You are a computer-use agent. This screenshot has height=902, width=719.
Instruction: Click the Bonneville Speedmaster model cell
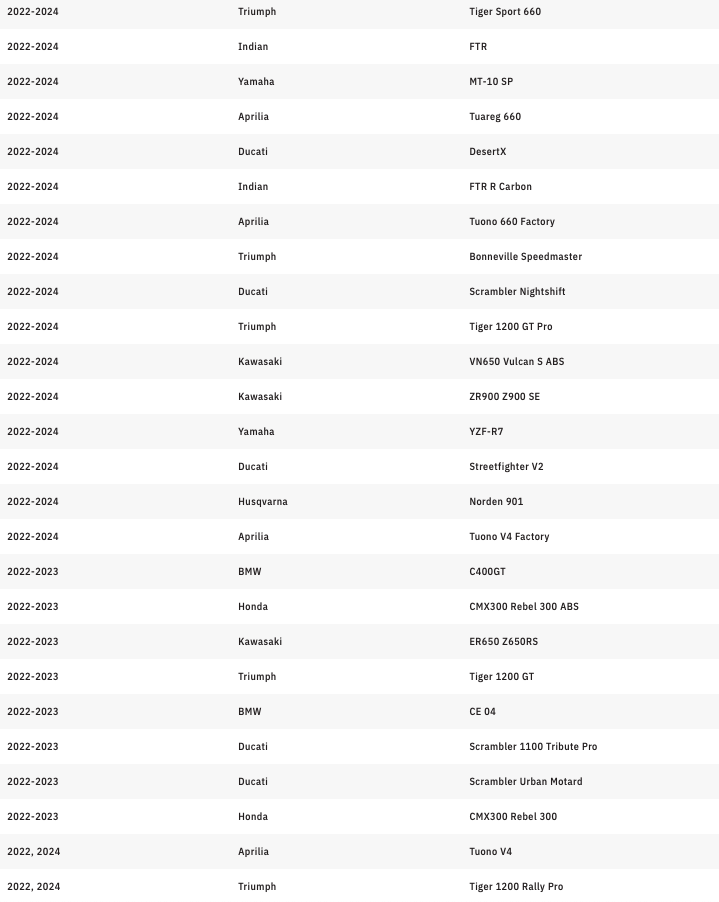point(525,257)
